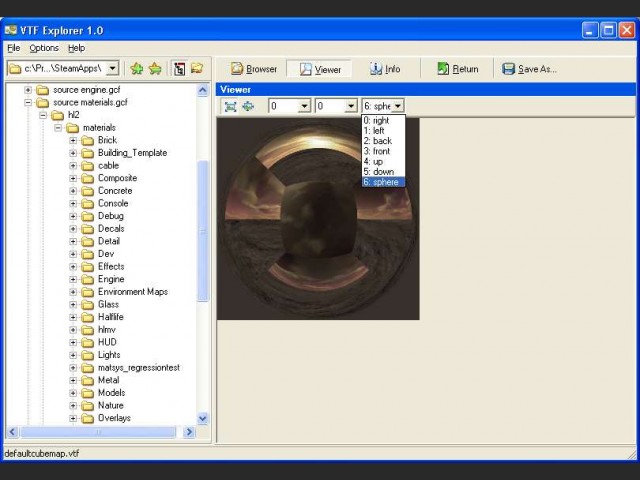Open the Options menu

coord(44,48)
